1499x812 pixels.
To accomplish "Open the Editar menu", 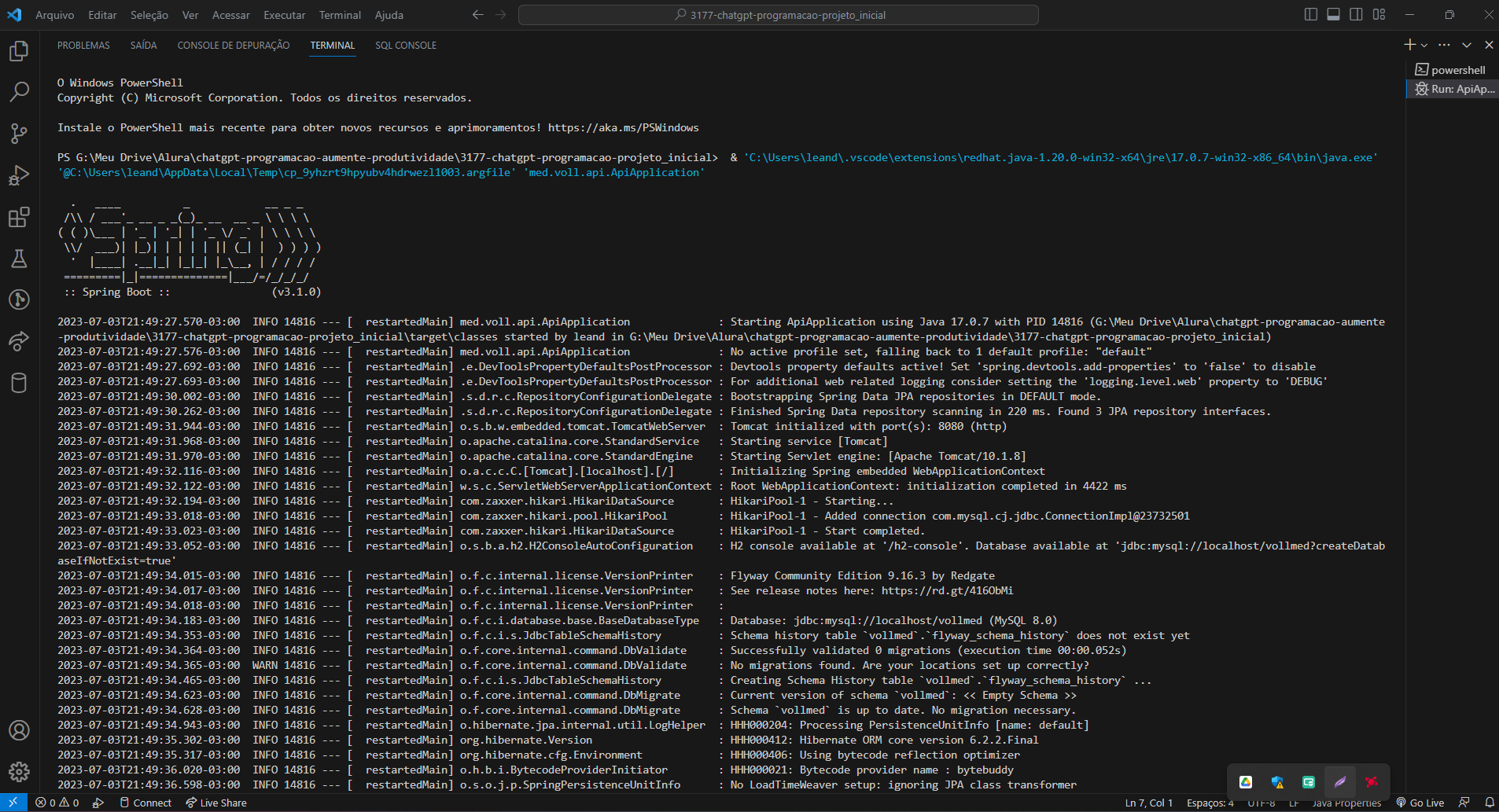I will (x=102, y=15).
